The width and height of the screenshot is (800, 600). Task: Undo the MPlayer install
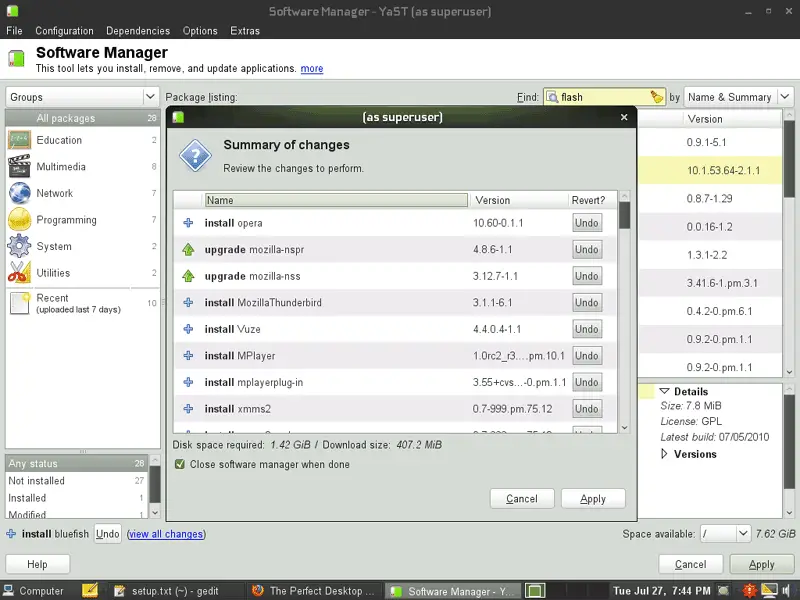pyautogui.click(x=587, y=356)
